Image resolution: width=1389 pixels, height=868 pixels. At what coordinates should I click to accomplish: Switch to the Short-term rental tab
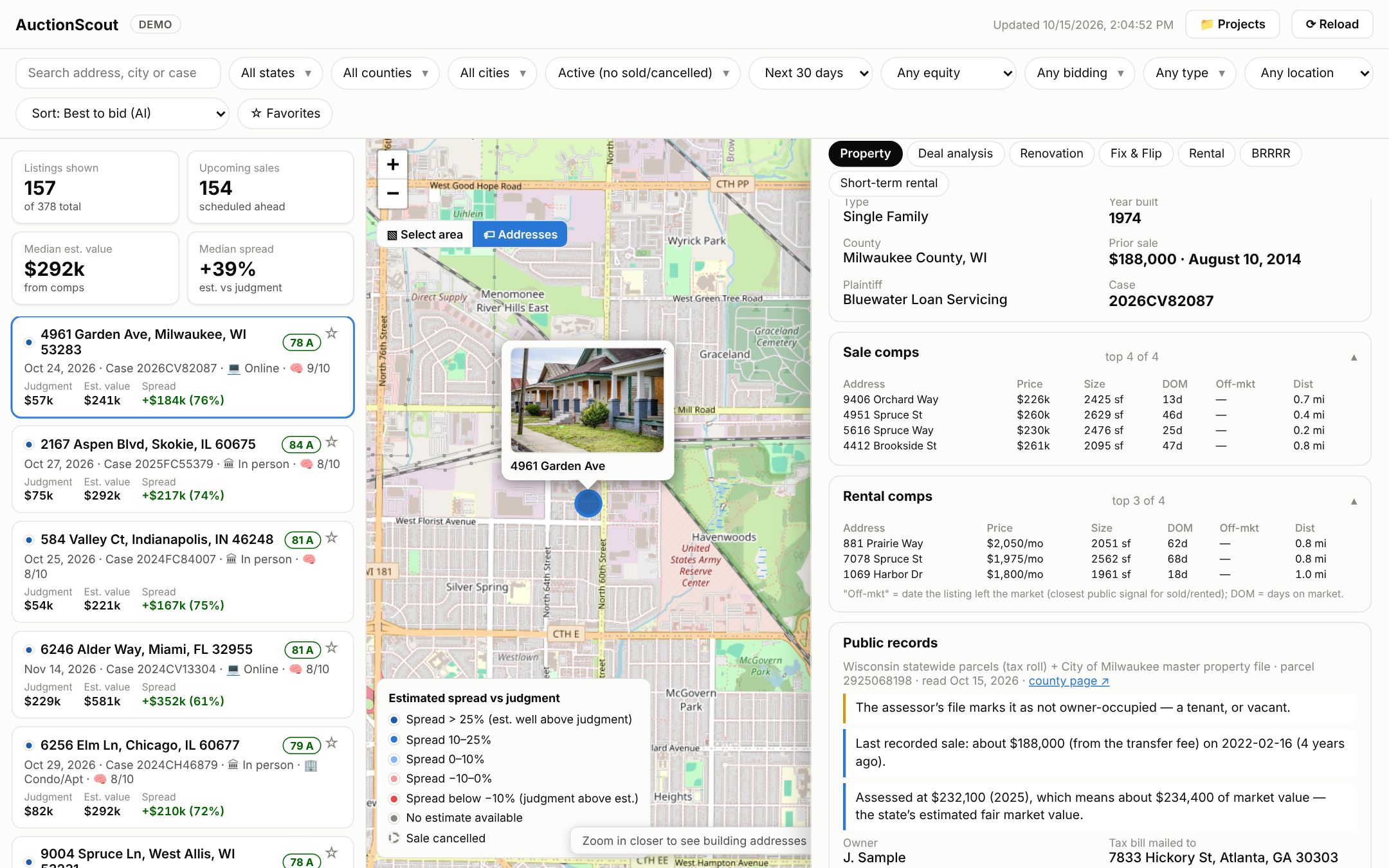point(889,183)
